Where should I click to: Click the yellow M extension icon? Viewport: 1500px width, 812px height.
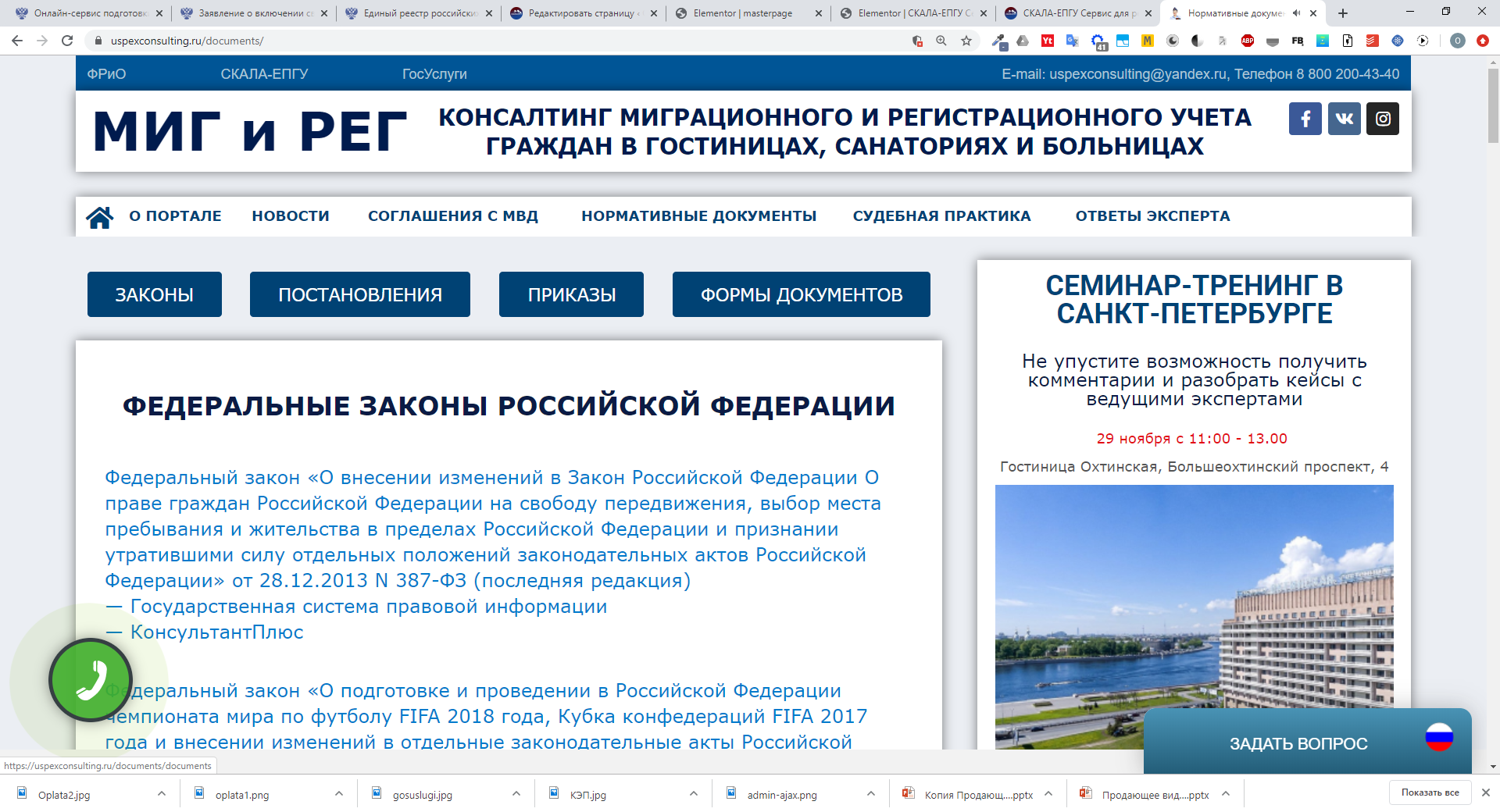tap(1148, 41)
